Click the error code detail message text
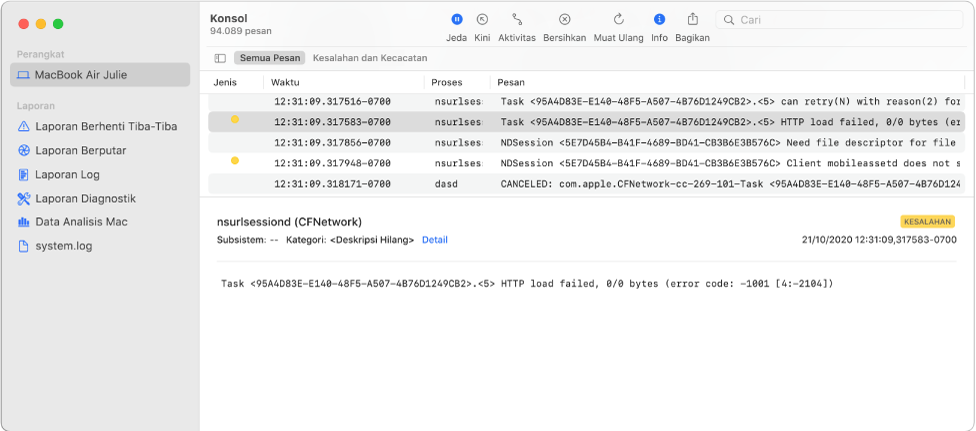 tap(527, 283)
